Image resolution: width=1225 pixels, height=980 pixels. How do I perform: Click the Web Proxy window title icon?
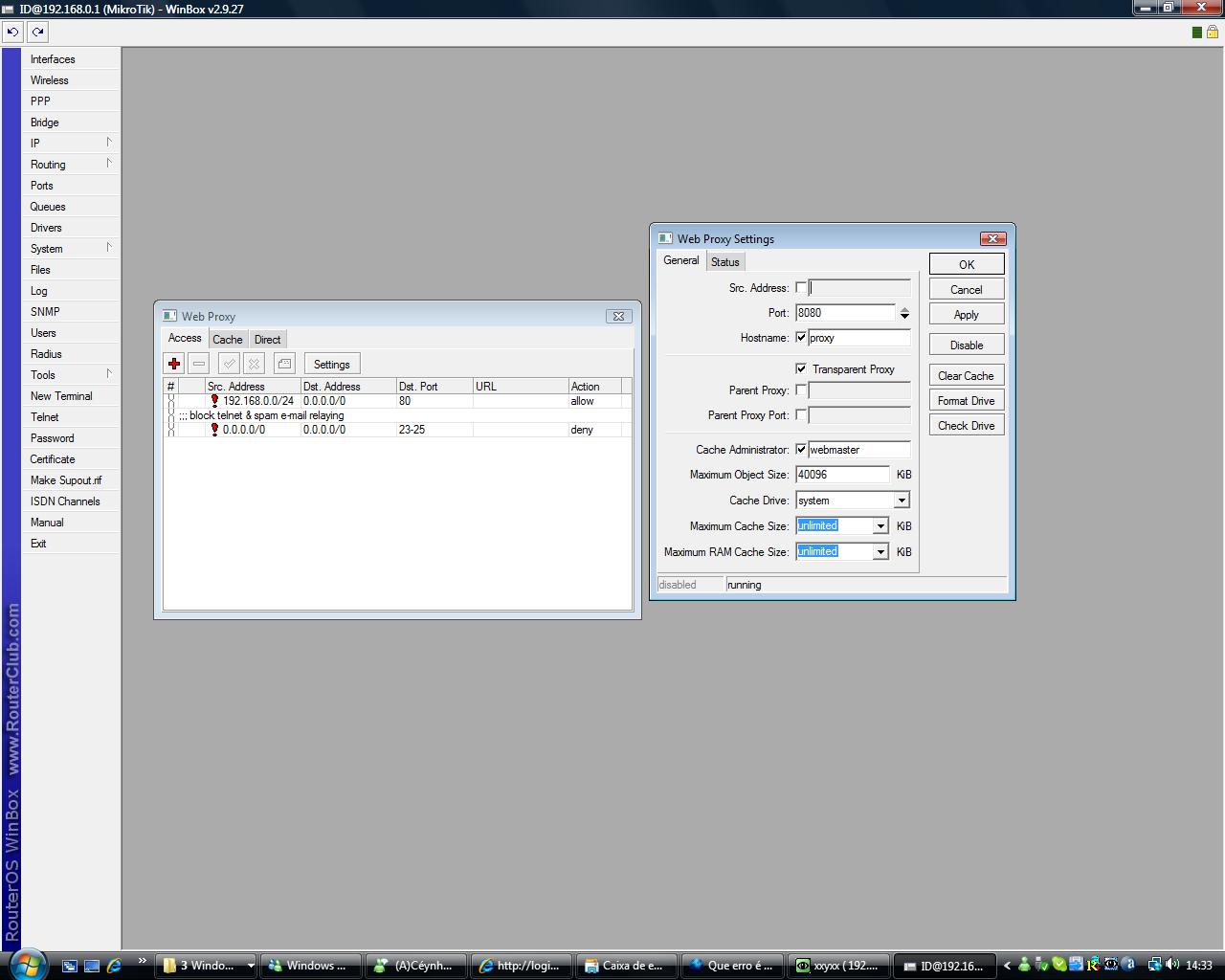point(169,316)
